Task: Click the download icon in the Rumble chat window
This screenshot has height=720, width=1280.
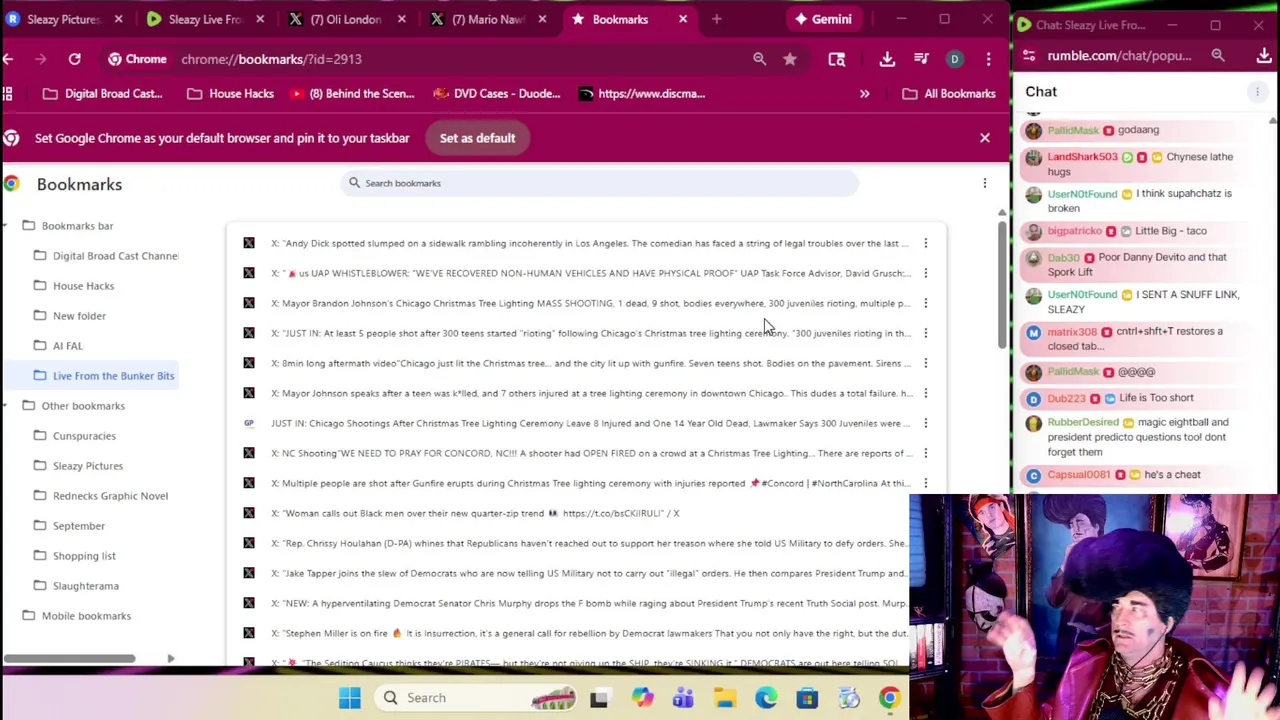Action: pyautogui.click(x=1263, y=56)
